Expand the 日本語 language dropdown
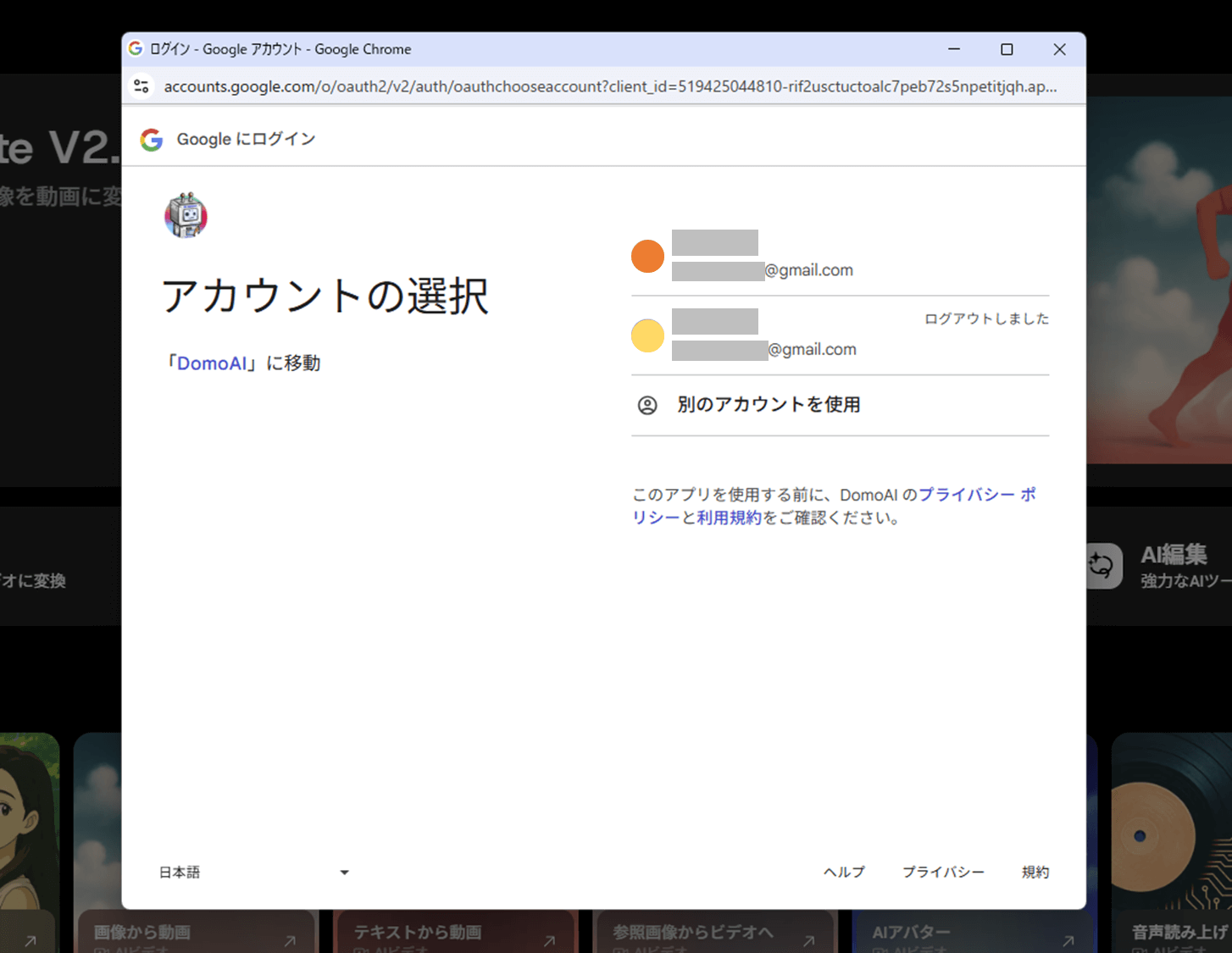The width and height of the screenshot is (1232, 953). click(x=254, y=873)
